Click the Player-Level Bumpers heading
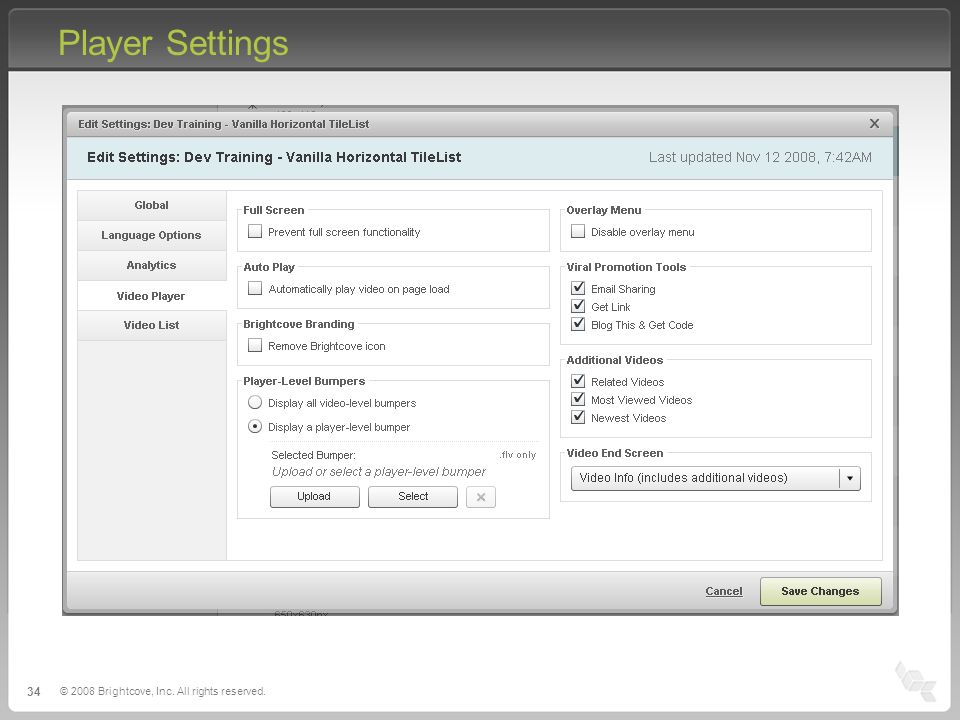The width and height of the screenshot is (960, 720). (304, 381)
